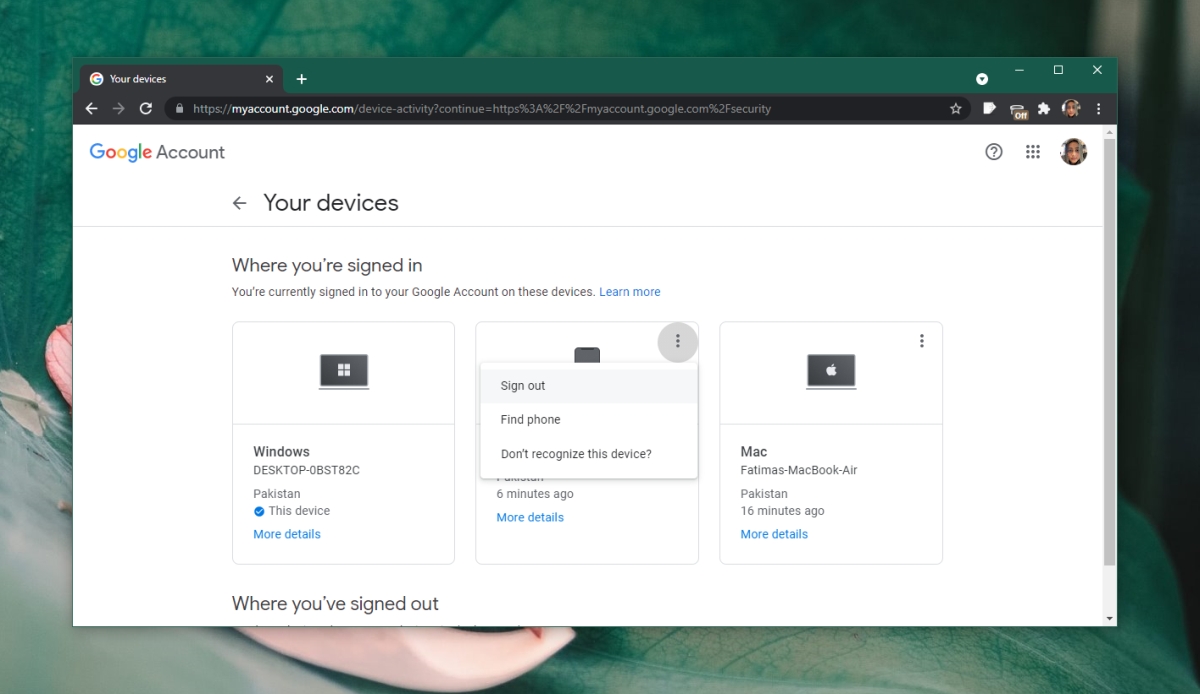Click the Chrome extensions puzzle icon

1043,108
